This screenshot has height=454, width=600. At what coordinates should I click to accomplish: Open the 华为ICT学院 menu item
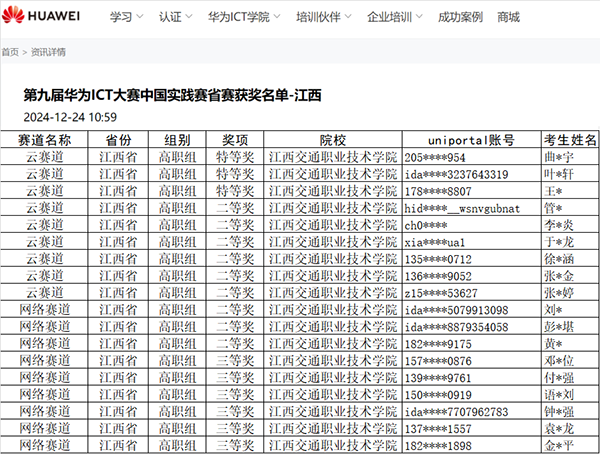pos(239,17)
